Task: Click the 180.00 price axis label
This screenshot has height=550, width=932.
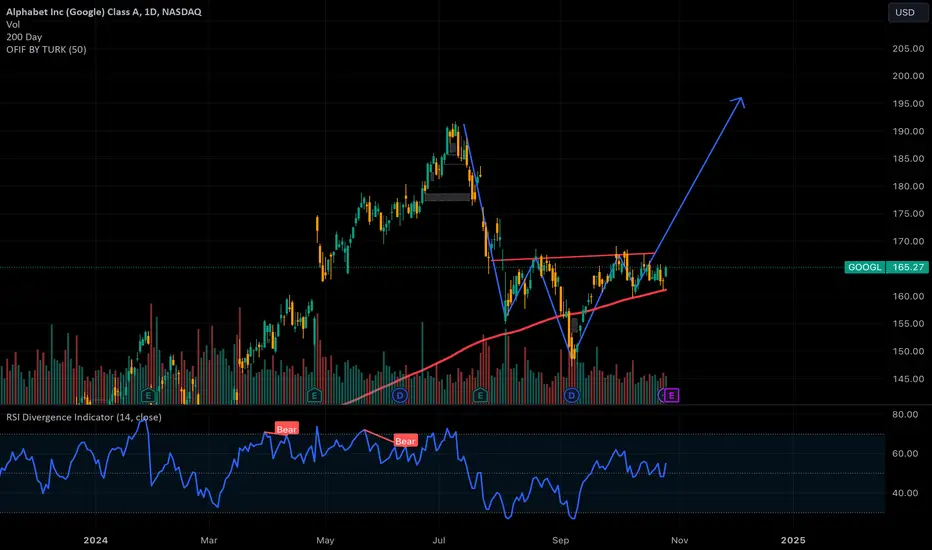Action: tap(908, 186)
